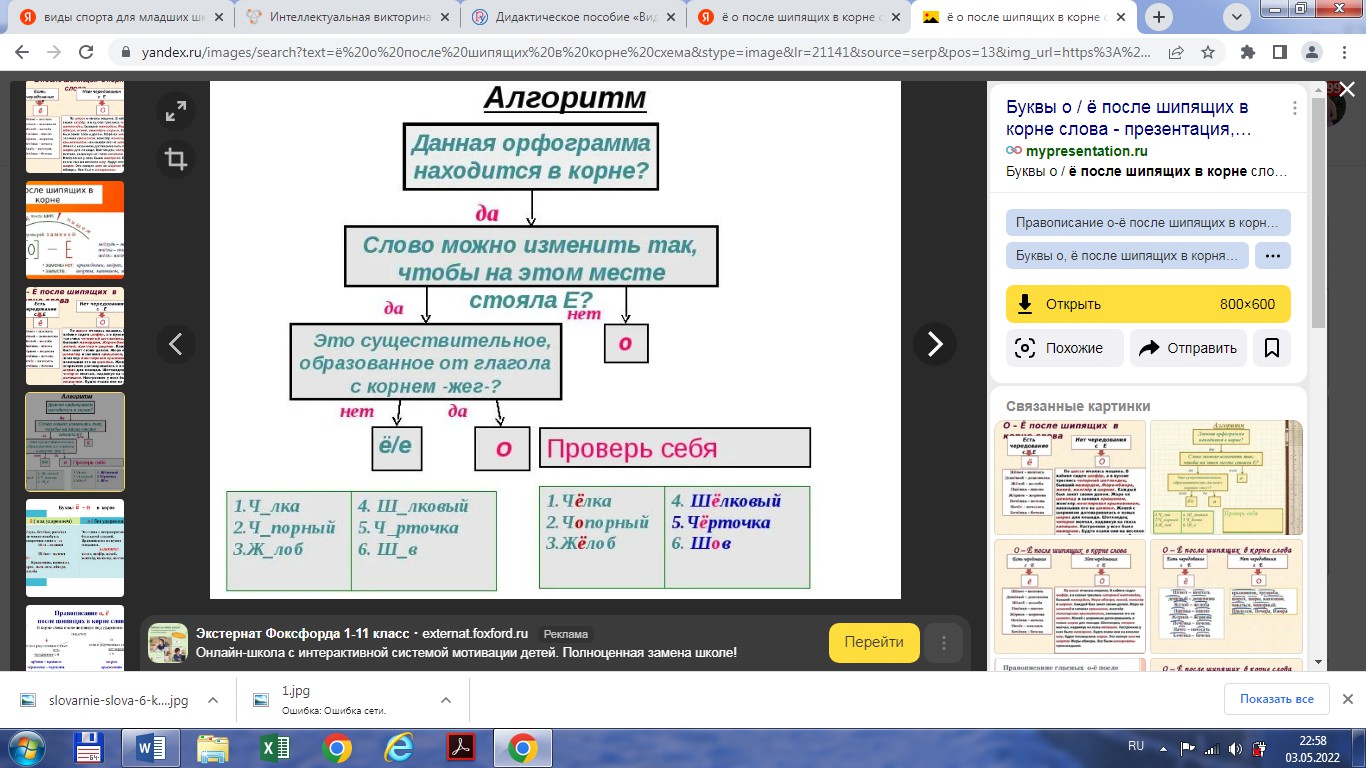Close the Yandex image viewer
This screenshot has width=1366, height=768.
[x=1346, y=90]
